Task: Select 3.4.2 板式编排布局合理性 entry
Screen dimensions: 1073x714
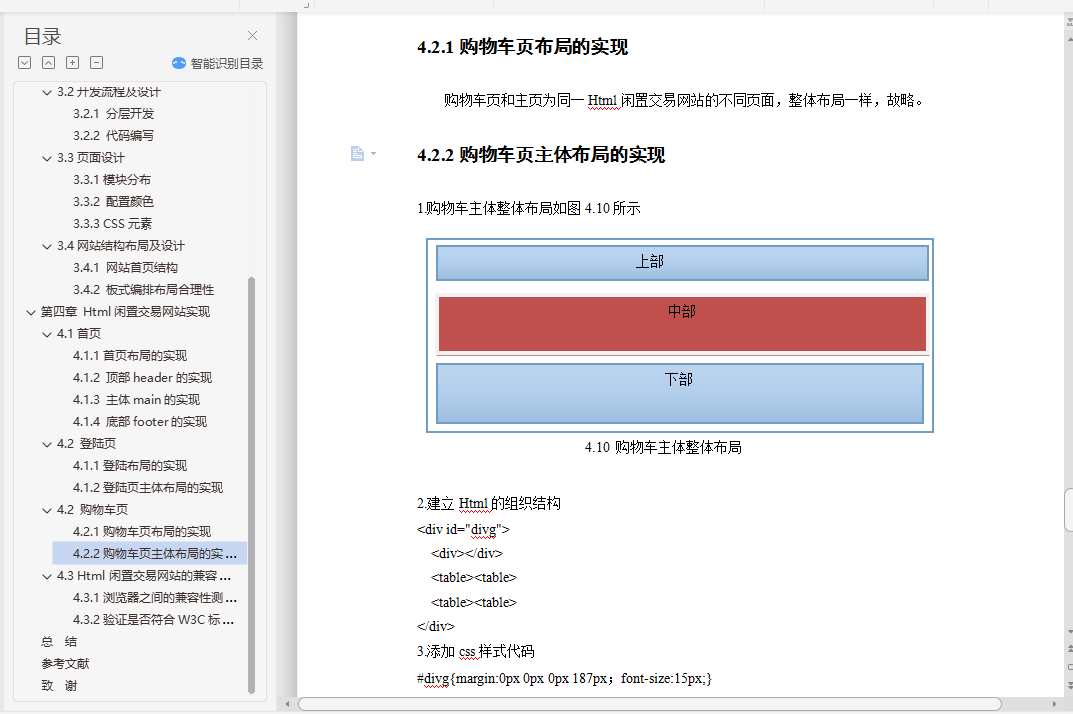Action: tap(144, 290)
